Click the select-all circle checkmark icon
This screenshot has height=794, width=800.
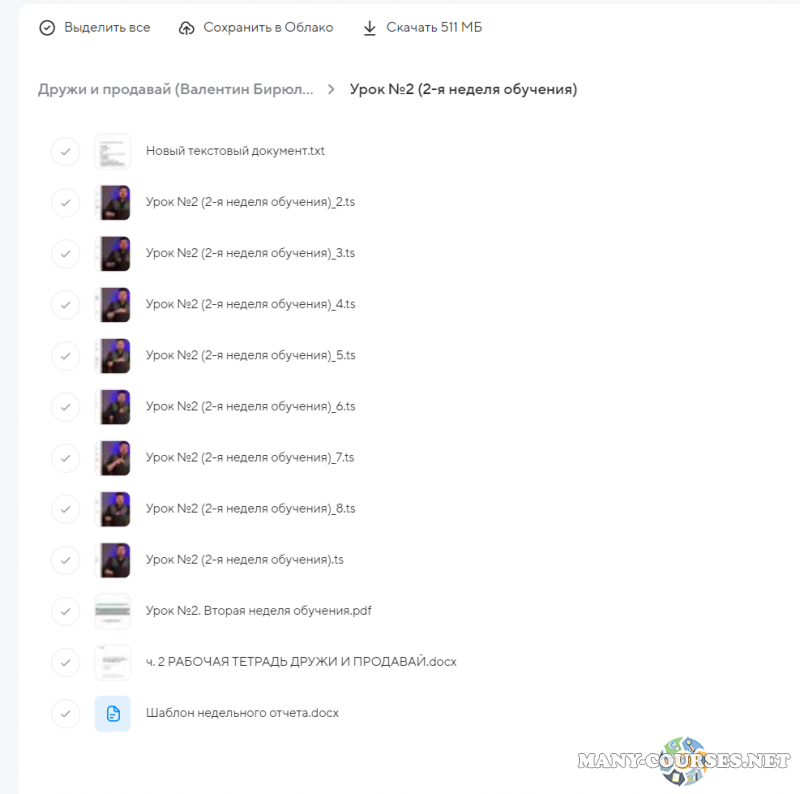pos(47,28)
